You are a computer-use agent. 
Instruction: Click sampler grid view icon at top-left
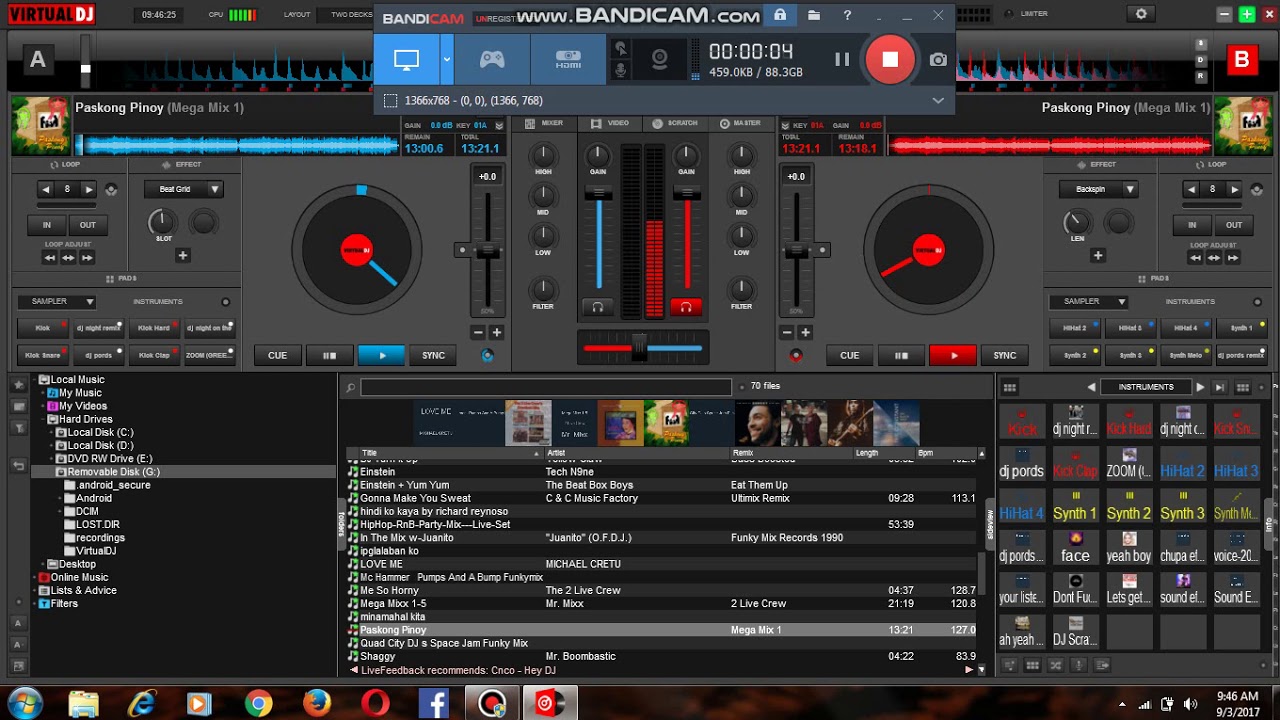(x=1010, y=388)
